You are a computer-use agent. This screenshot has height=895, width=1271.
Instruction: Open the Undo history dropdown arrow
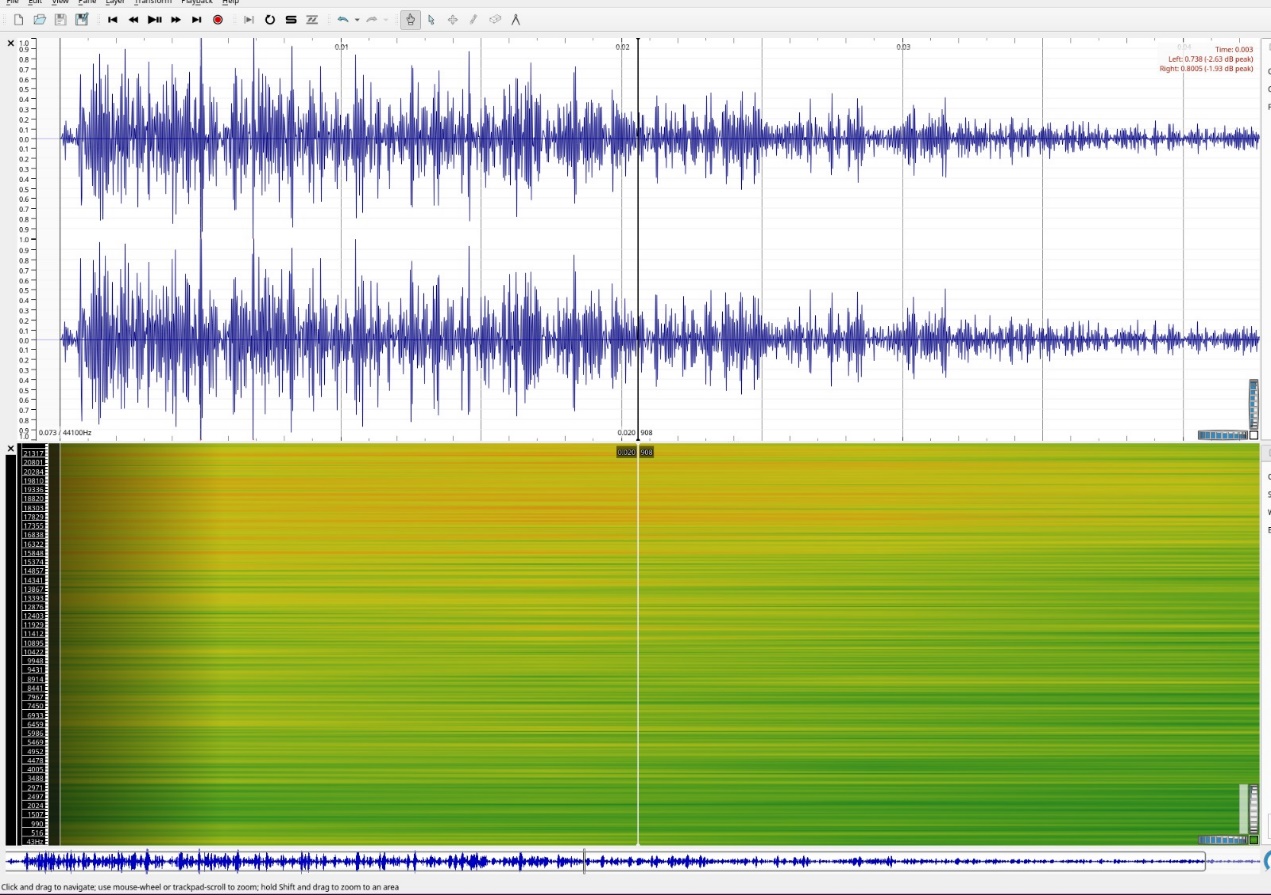(x=357, y=20)
